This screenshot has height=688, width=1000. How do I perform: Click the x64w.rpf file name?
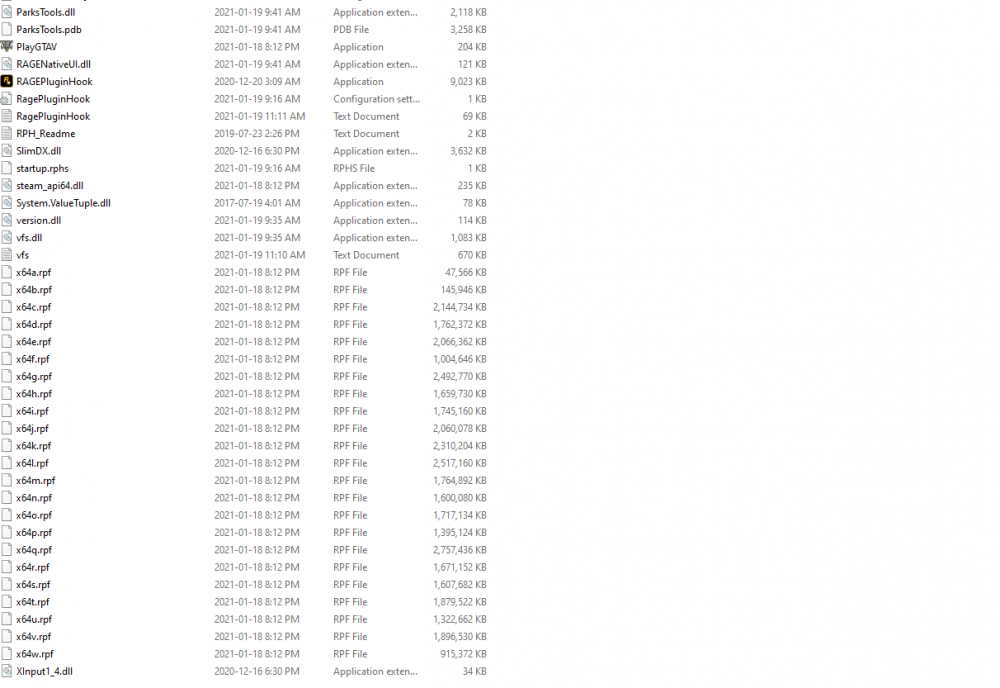click(34, 654)
